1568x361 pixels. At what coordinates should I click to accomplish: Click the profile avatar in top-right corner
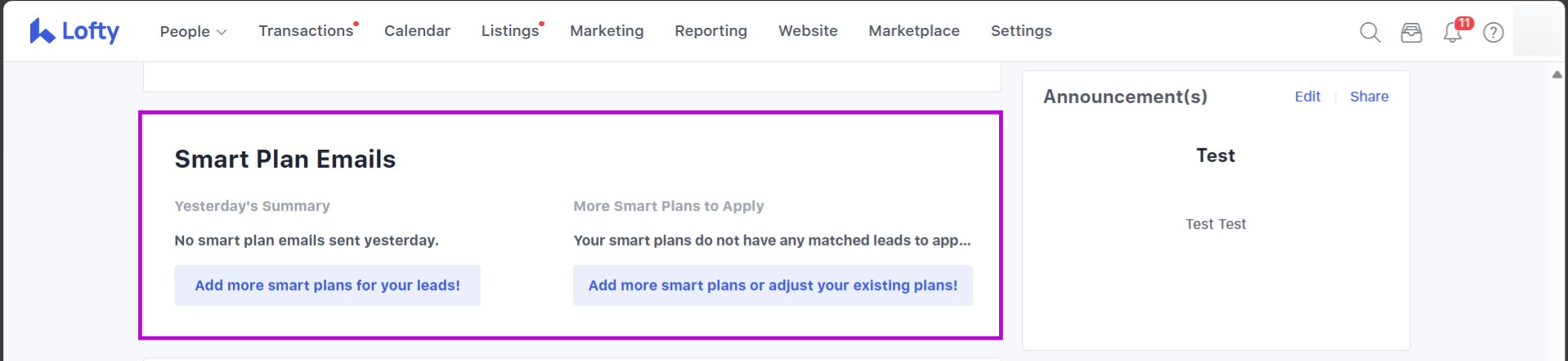[1537, 31]
